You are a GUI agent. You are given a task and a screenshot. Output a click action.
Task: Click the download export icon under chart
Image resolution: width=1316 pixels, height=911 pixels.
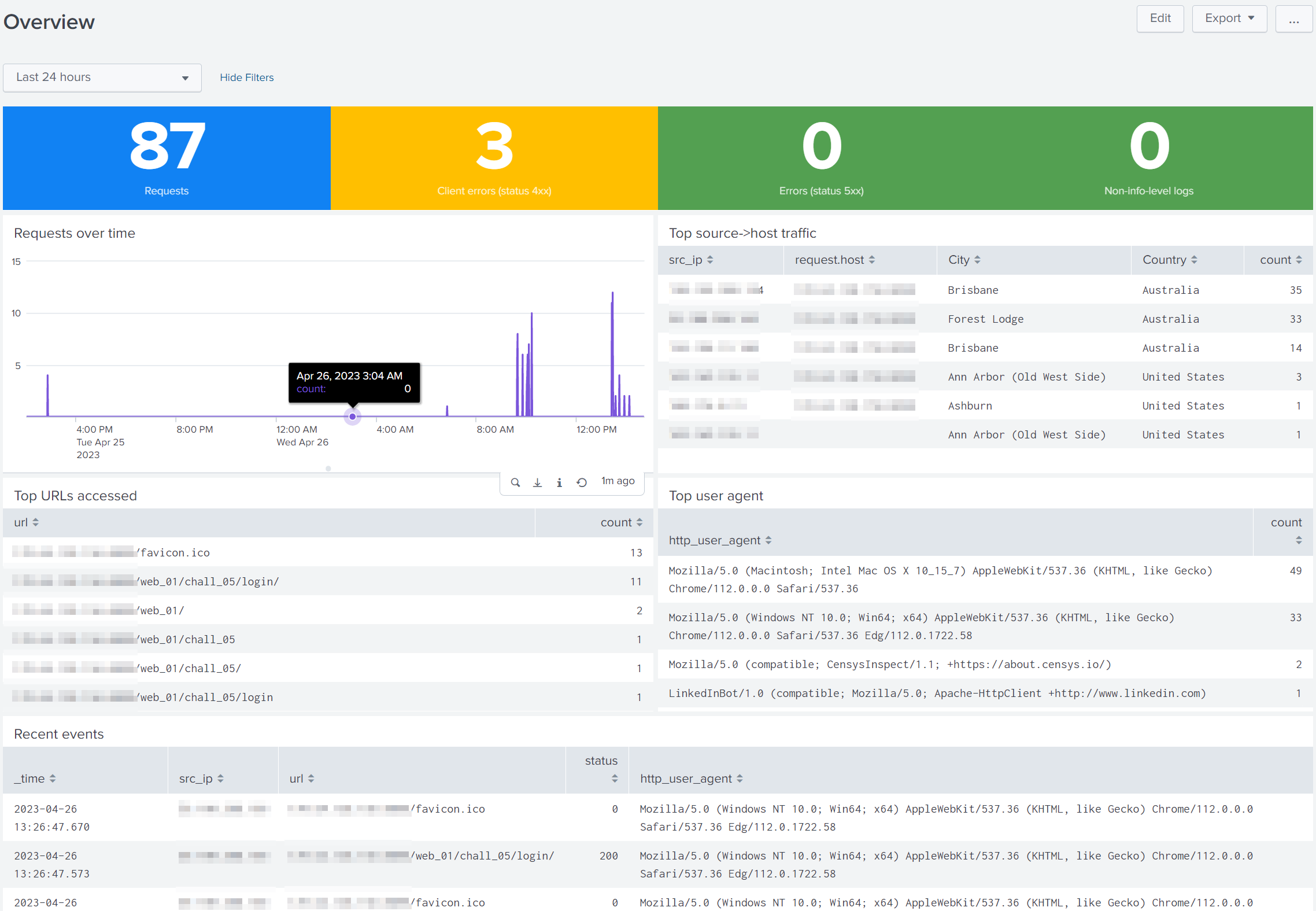tap(537, 482)
